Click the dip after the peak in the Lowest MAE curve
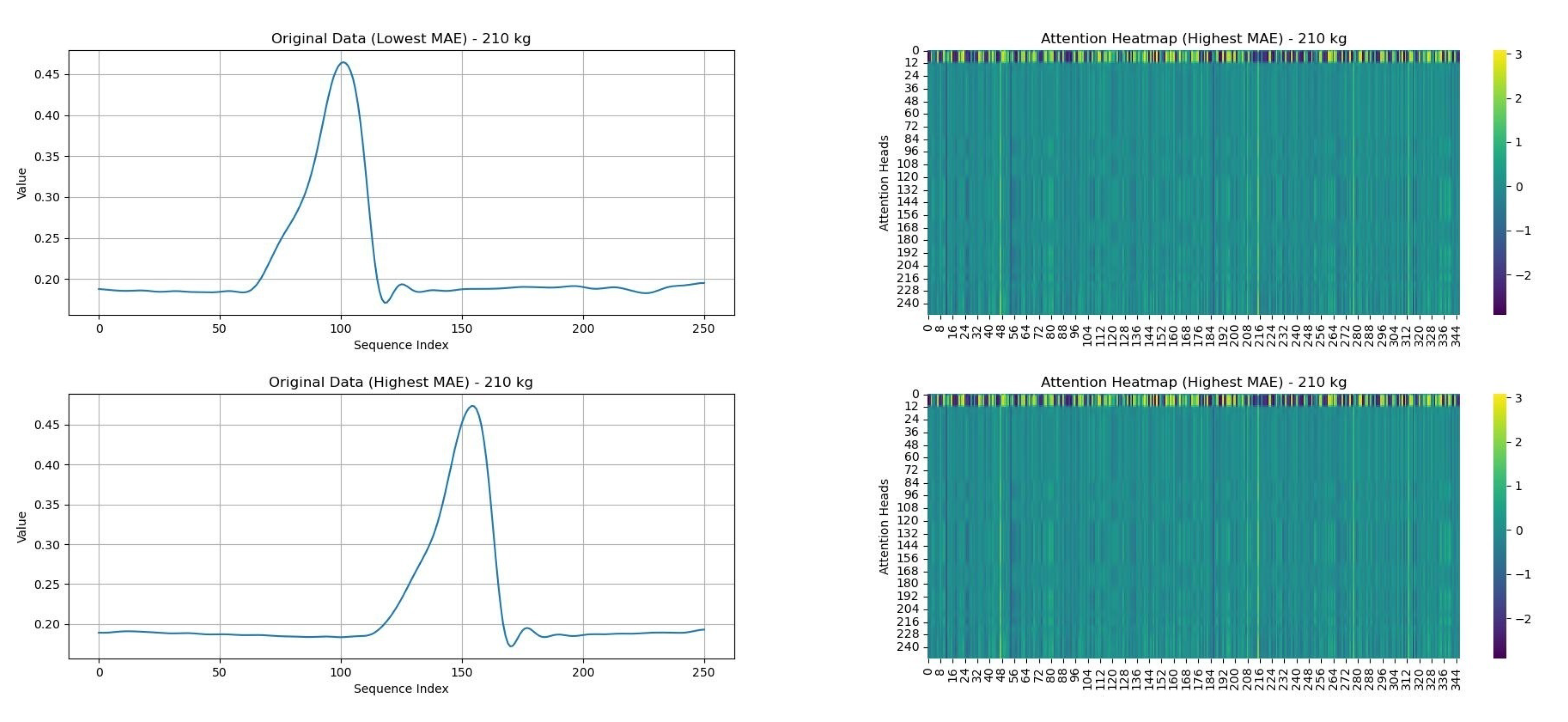This screenshot has height=722, width=1568. [385, 302]
